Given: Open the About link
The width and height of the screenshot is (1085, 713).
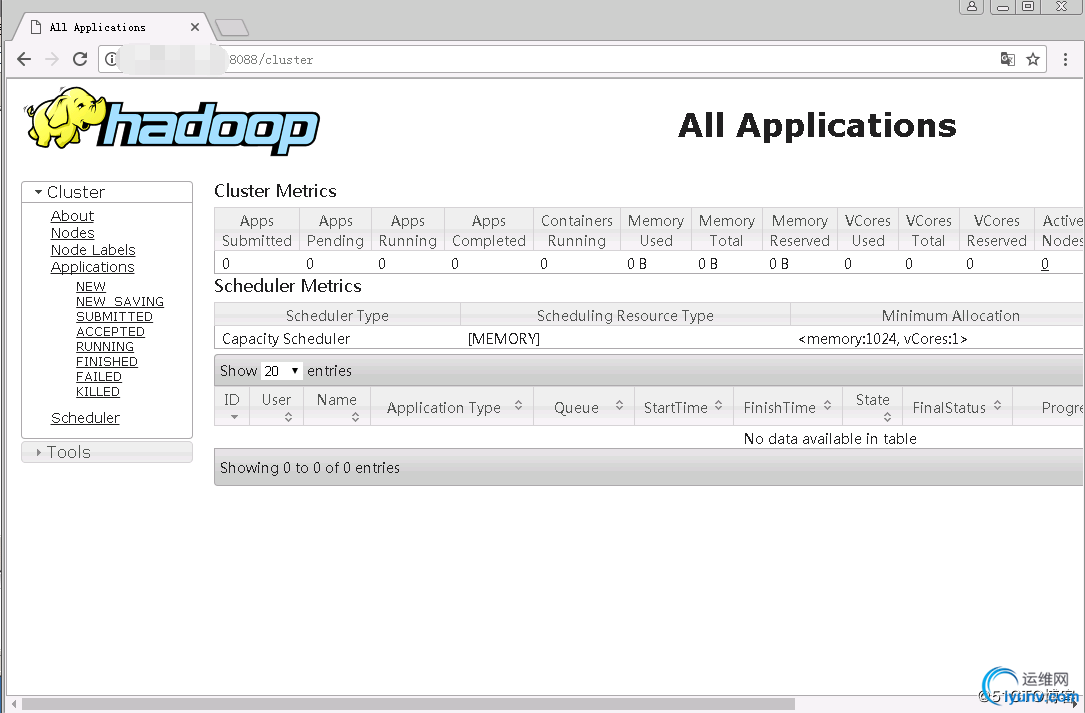Looking at the screenshot, I should 72,216.
